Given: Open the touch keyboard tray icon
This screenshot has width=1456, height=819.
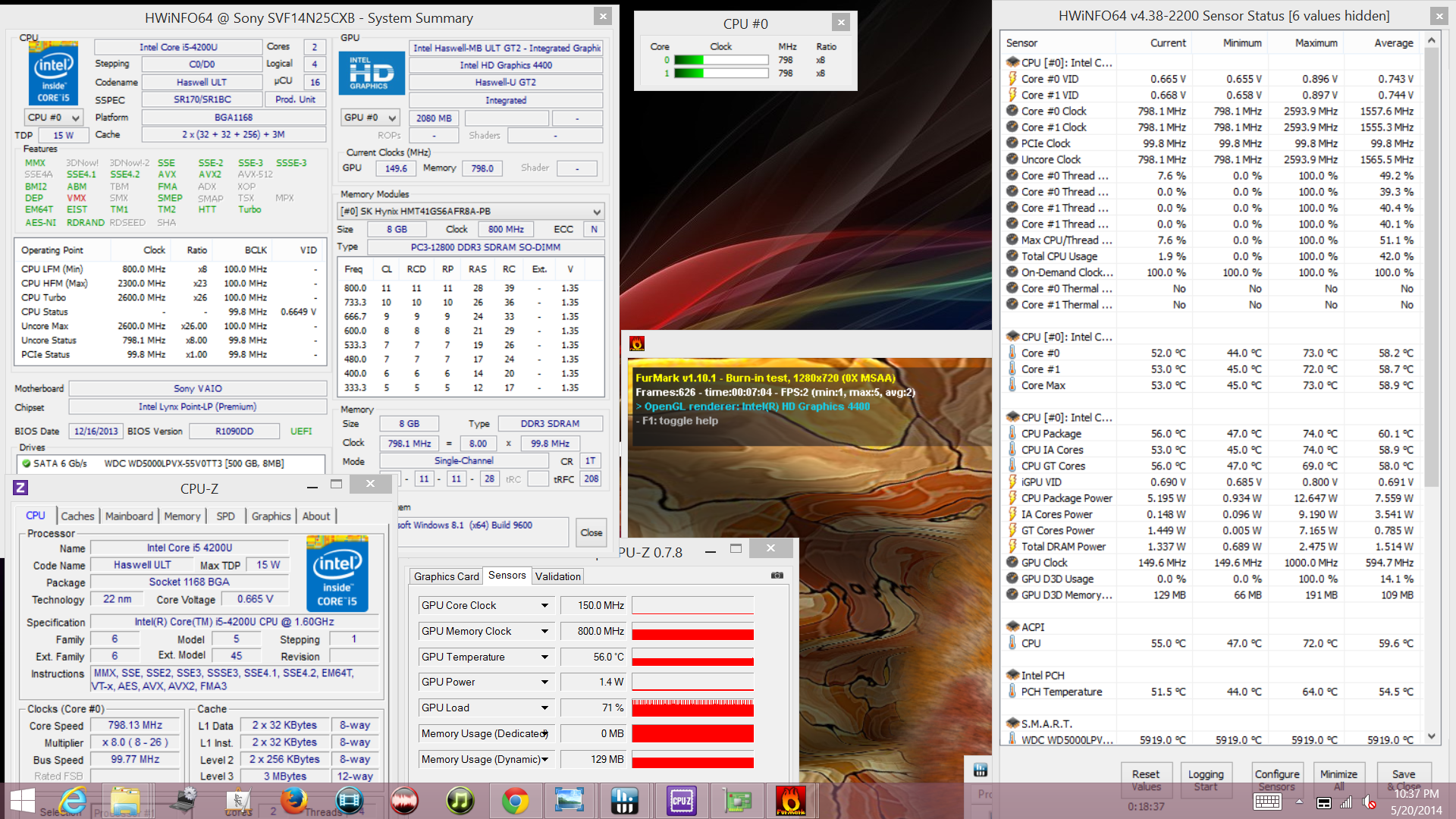Looking at the screenshot, I should click(1268, 802).
